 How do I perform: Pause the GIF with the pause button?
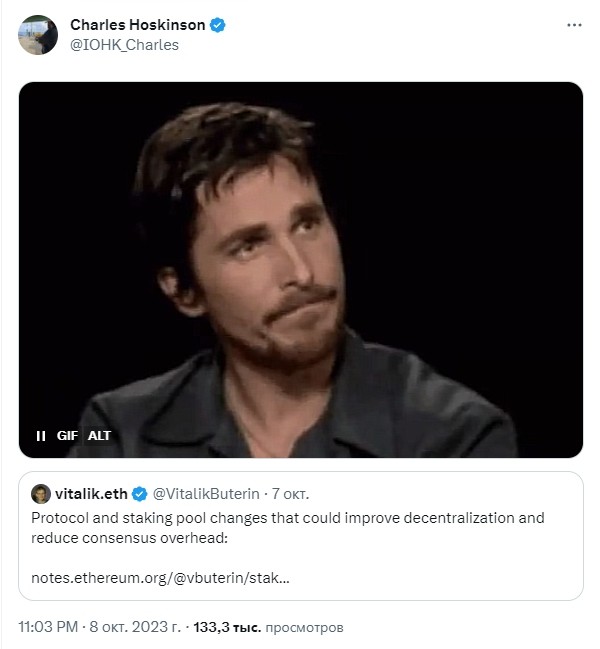point(41,436)
